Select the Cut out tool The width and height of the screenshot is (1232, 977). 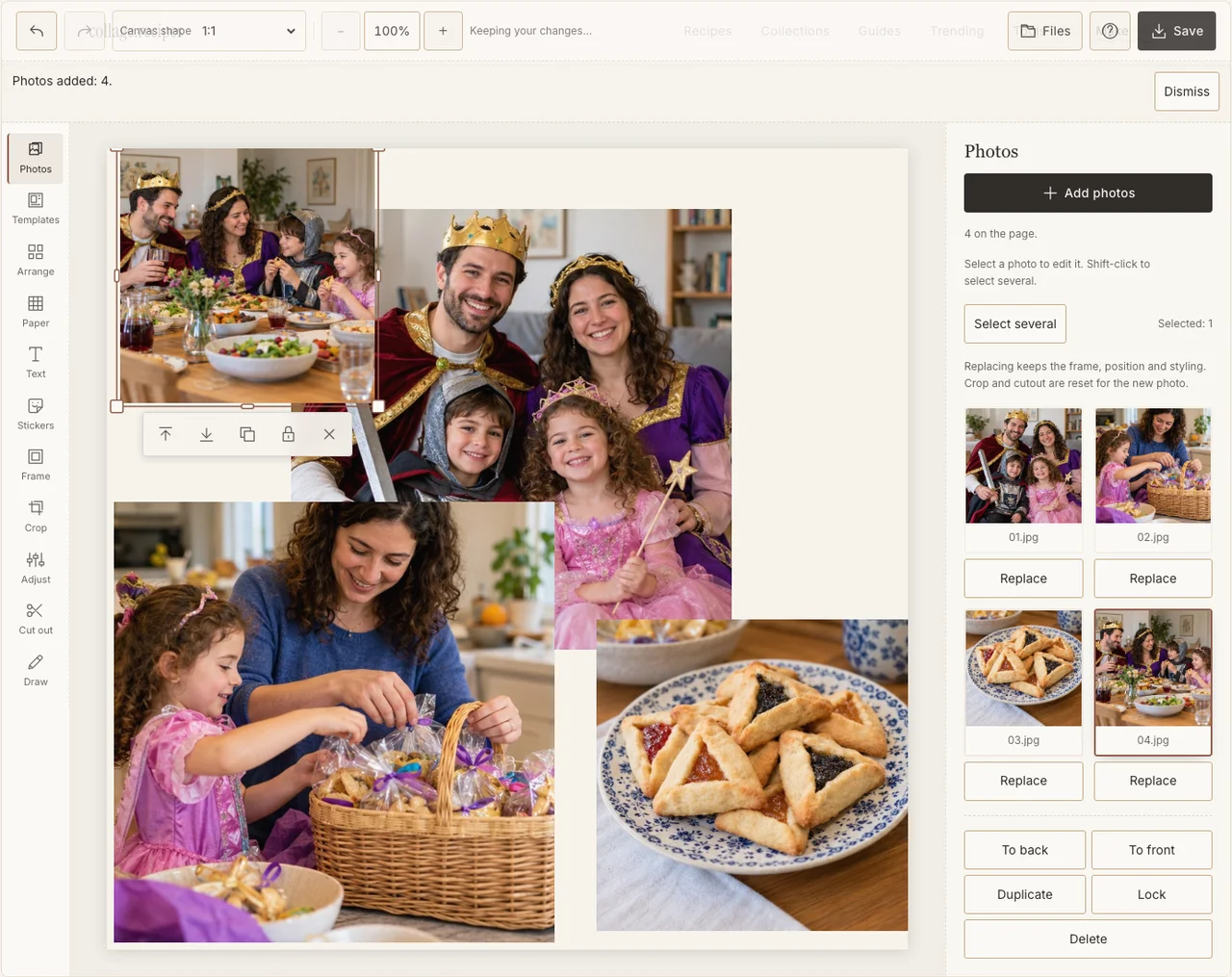[36, 620]
